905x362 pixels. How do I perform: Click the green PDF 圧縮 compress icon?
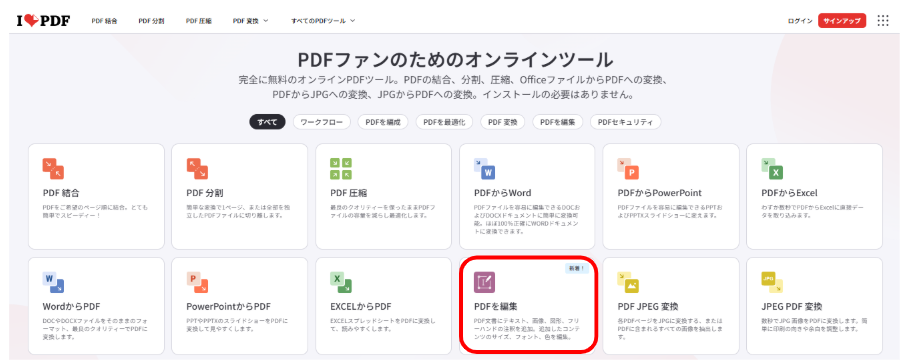[x=341, y=169]
